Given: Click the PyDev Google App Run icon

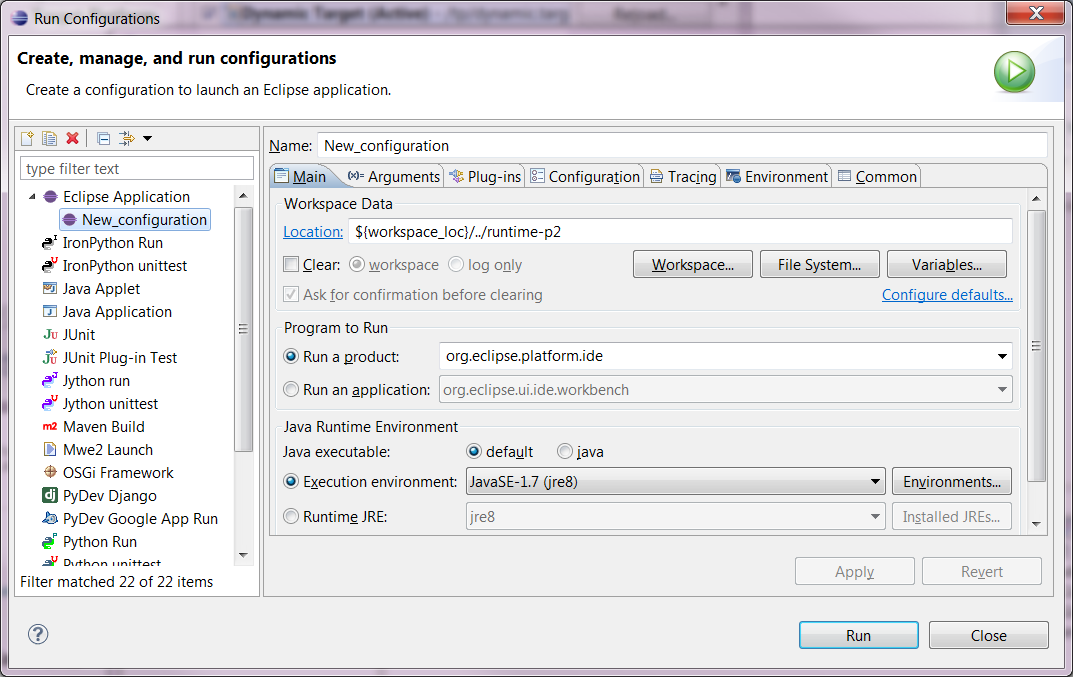Looking at the screenshot, I should click(50, 518).
